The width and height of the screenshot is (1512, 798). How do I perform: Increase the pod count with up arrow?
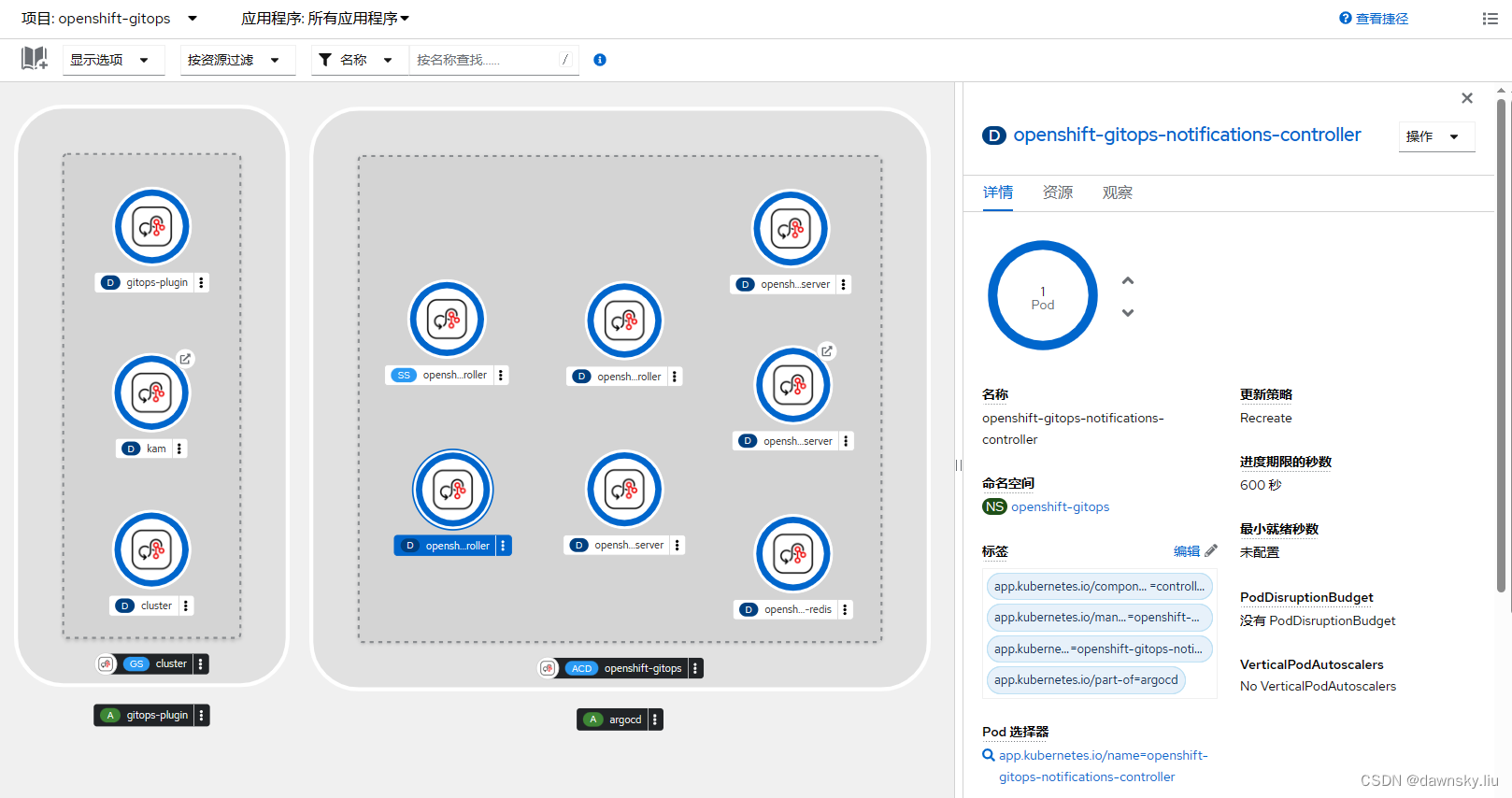pyautogui.click(x=1128, y=280)
